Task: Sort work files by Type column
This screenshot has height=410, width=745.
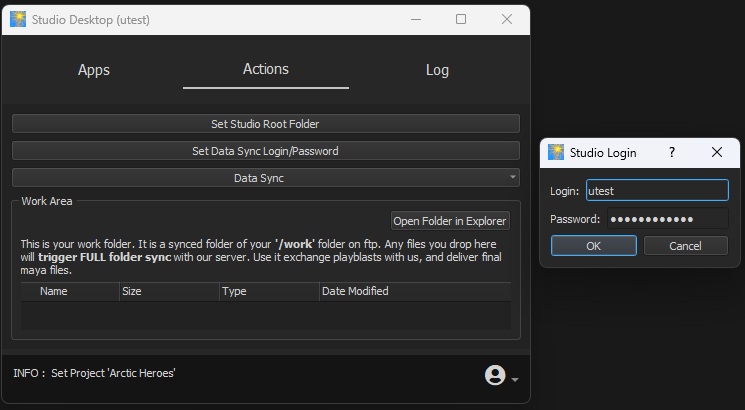Action: (x=269, y=291)
